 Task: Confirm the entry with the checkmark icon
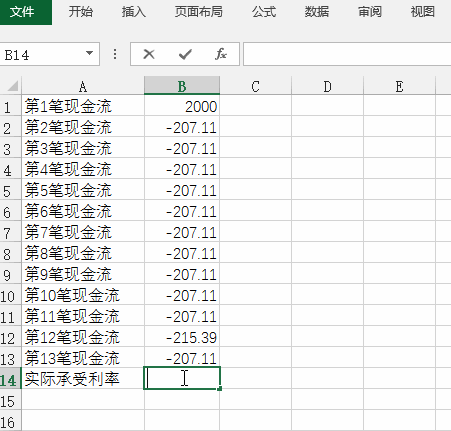[185, 54]
